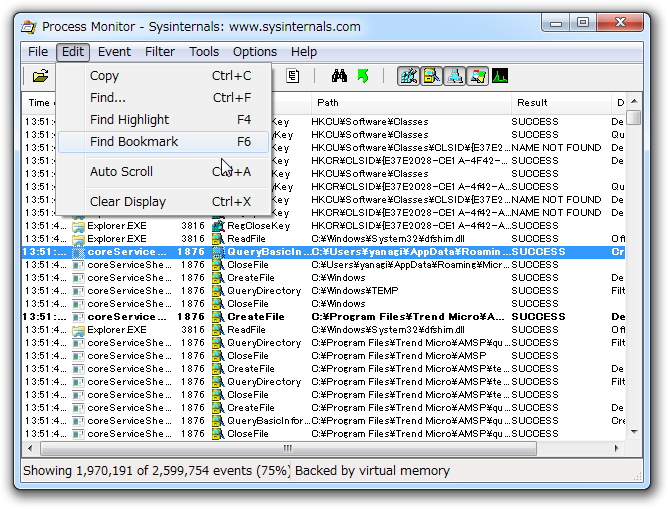
Task: Click the file icon beside bottom QueryBasicInfor operation
Action: click(x=218, y=421)
